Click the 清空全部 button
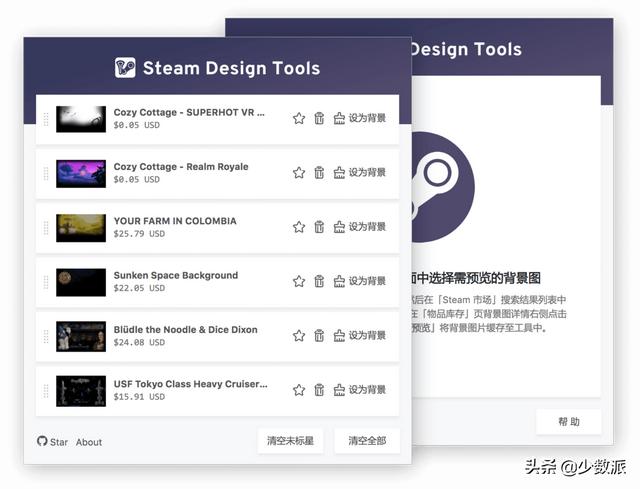The image size is (640, 489). [x=367, y=441]
